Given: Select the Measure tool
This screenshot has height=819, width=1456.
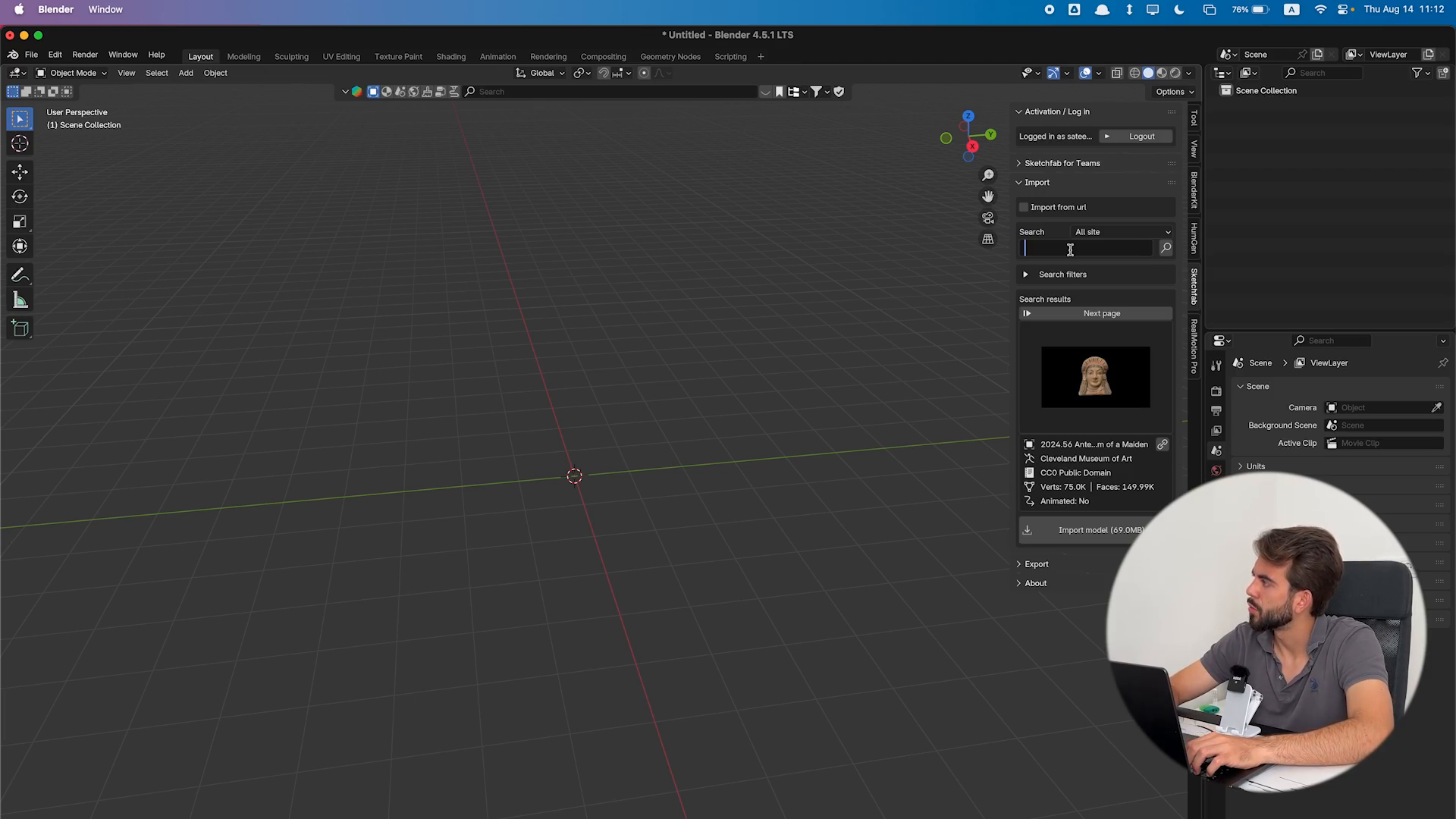Looking at the screenshot, I should point(20,301).
